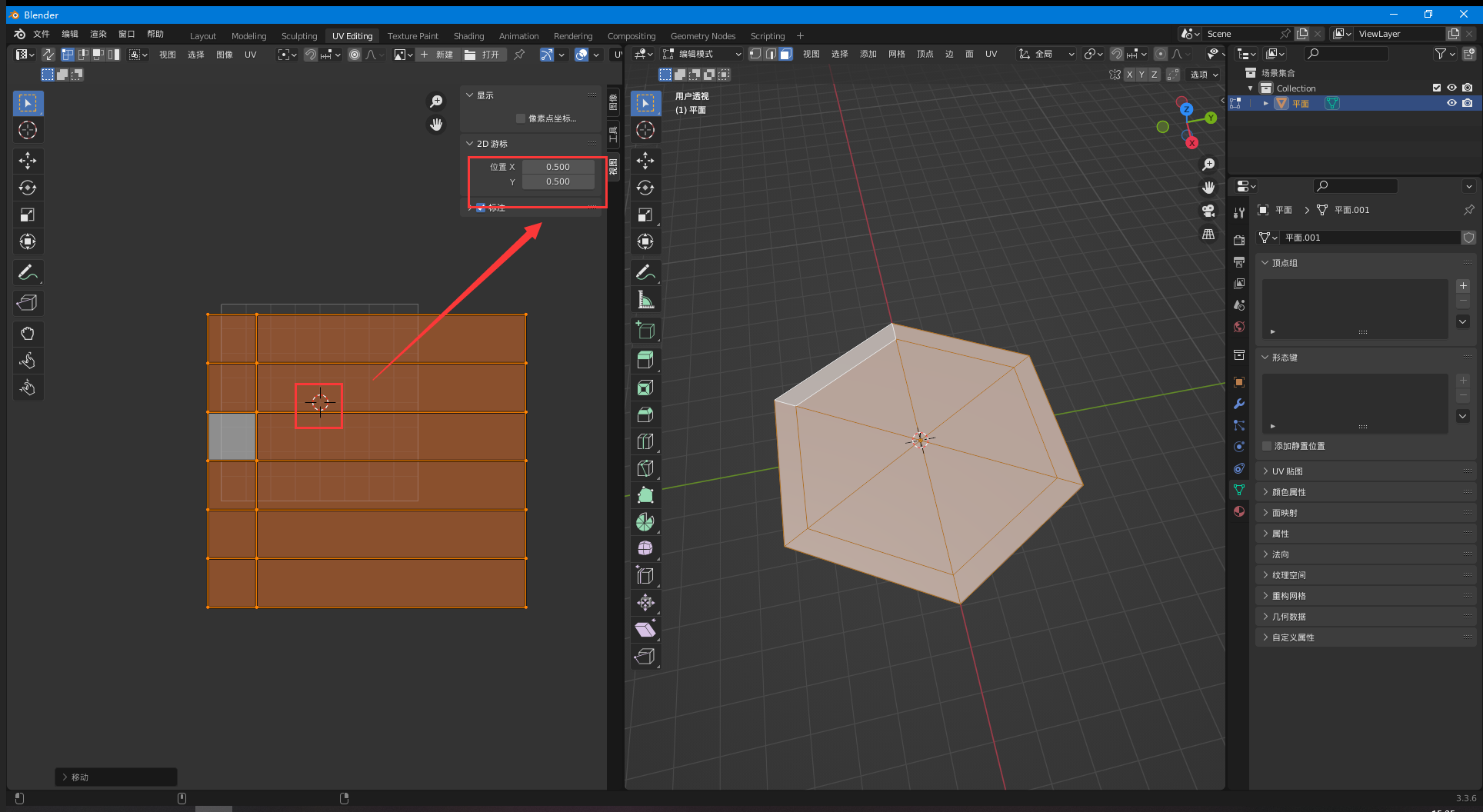Select the Bevel tool
This screenshot has height=812, width=1483.
pyautogui.click(x=645, y=414)
